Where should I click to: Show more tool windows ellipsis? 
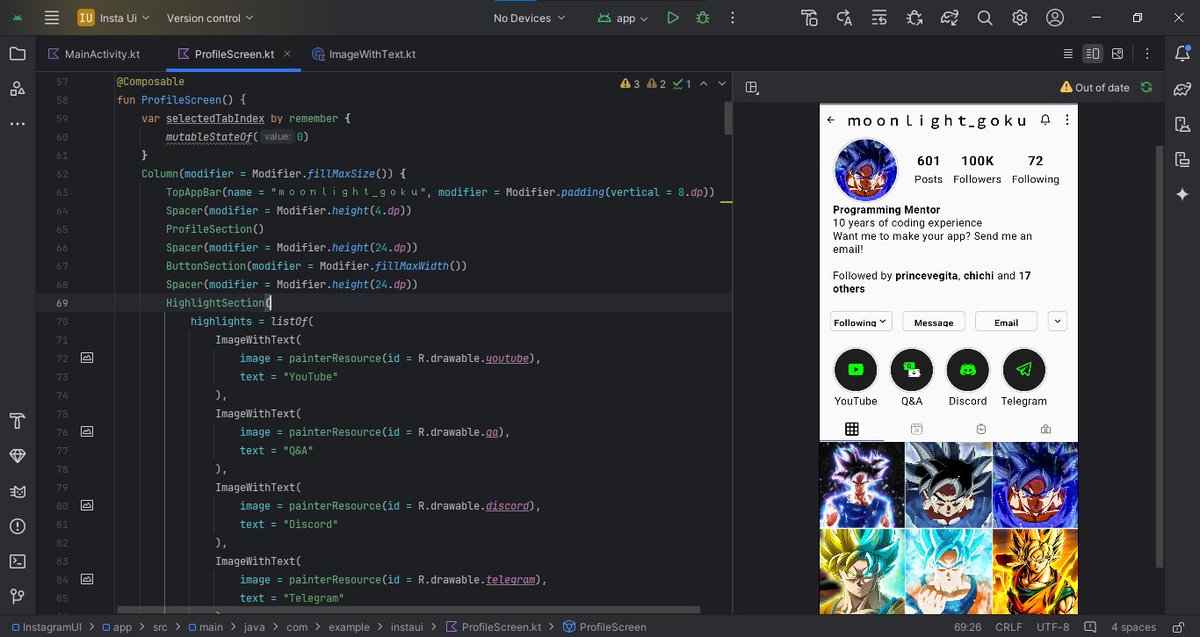[x=17, y=124]
